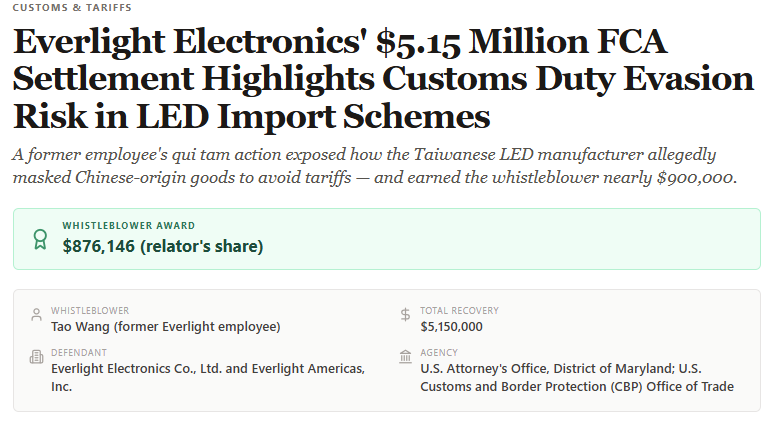
Task: Click the Everlight Electronics article headline
Action: point(383,78)
